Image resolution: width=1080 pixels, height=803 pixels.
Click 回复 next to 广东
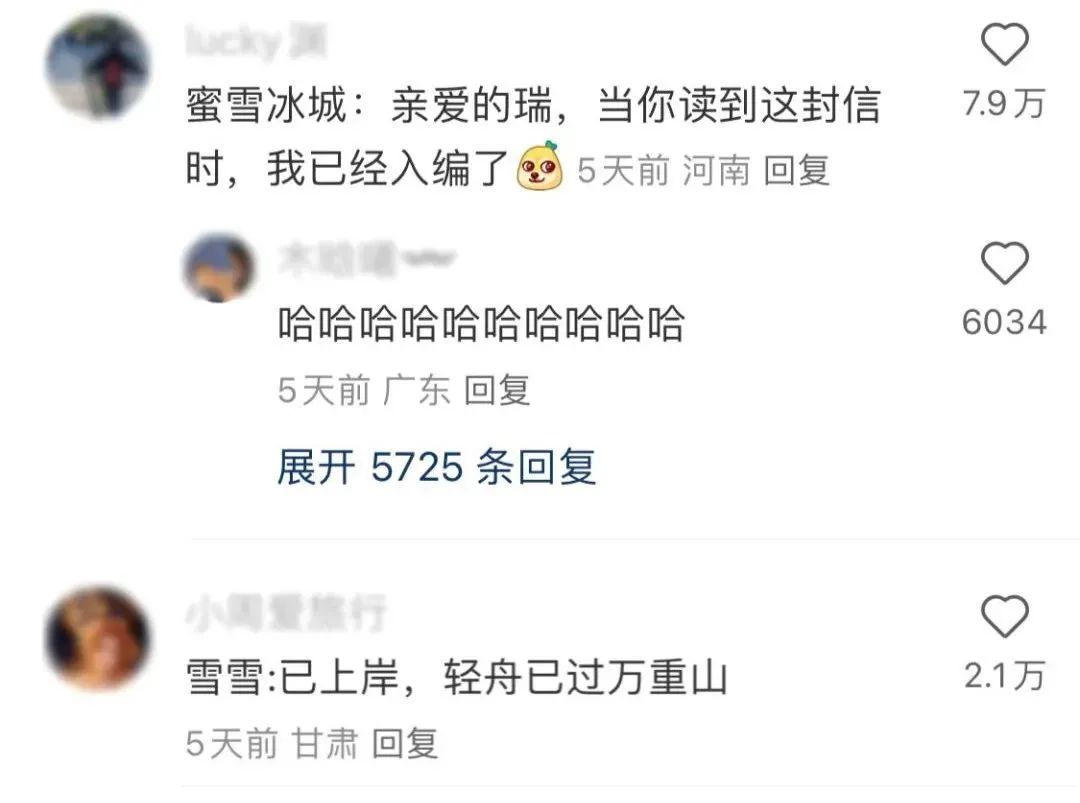click(x=497, y=390)
